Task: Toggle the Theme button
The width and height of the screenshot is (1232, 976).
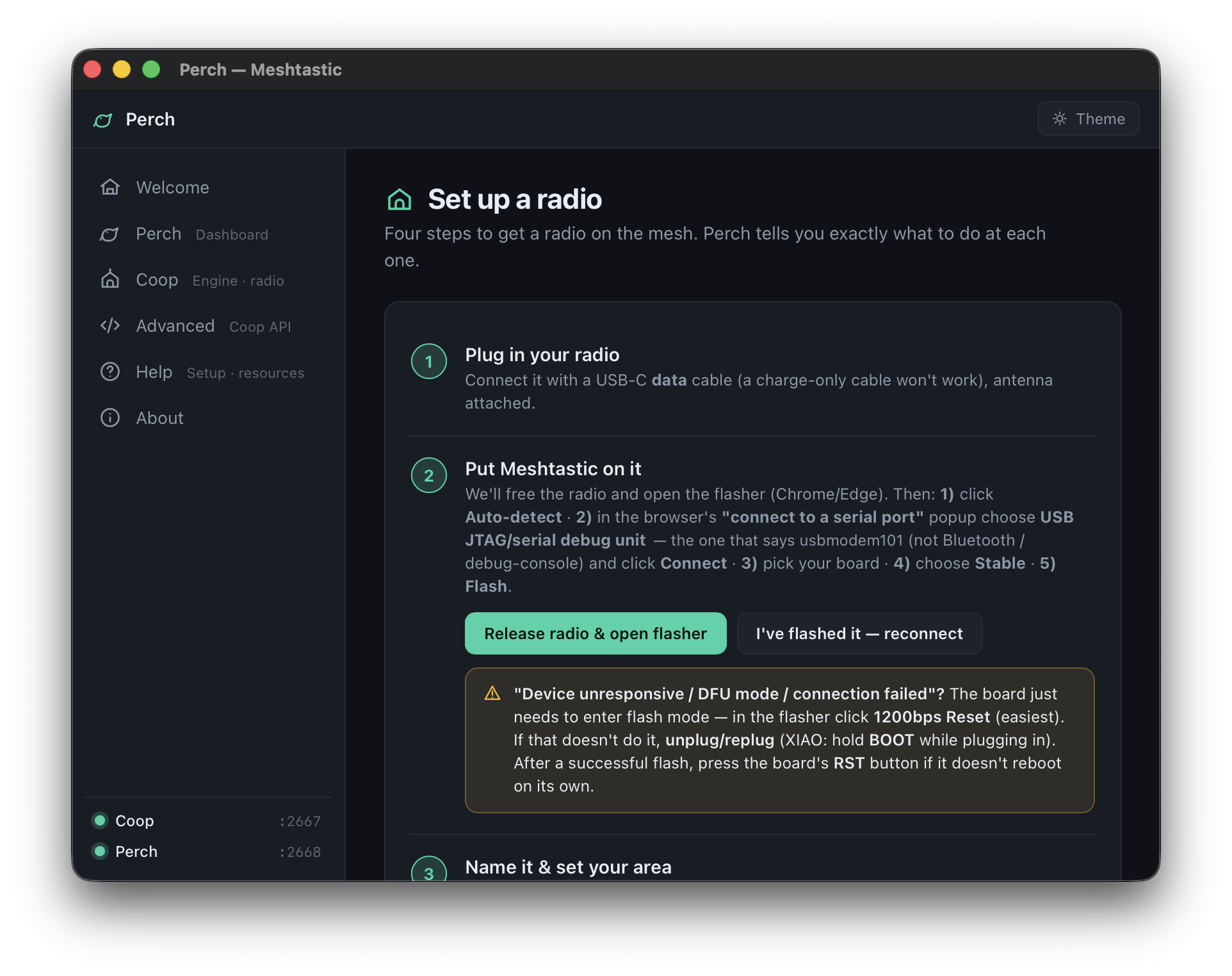Action: click(1088, 118)
